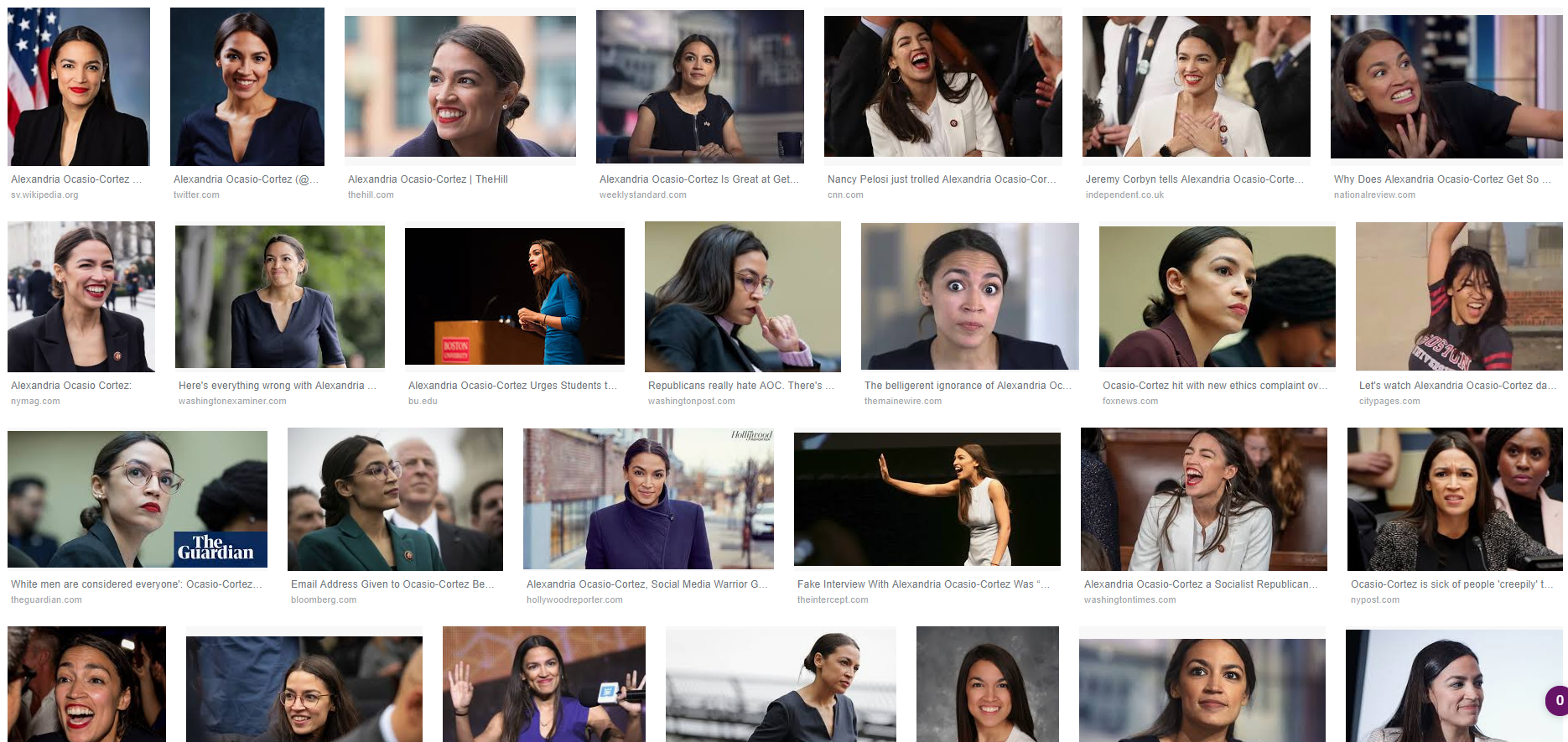View the cnn.com result image
The width and height of the screenshot is (1568, 742).
(x=943, y=86)
